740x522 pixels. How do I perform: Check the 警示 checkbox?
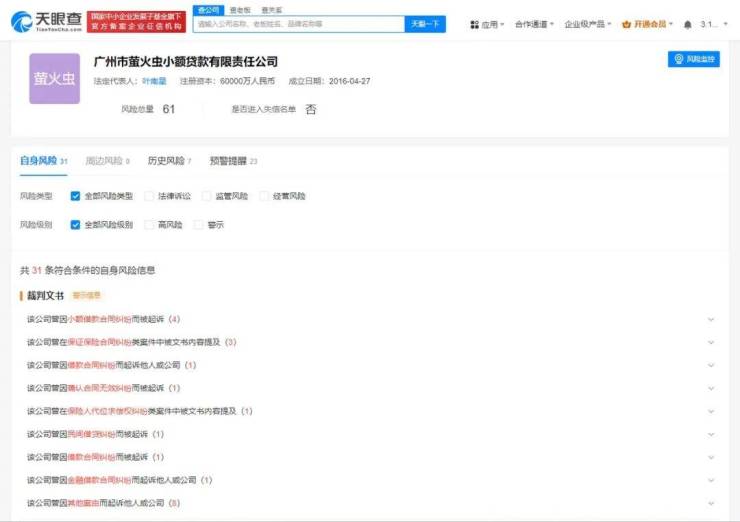point(199,225)
